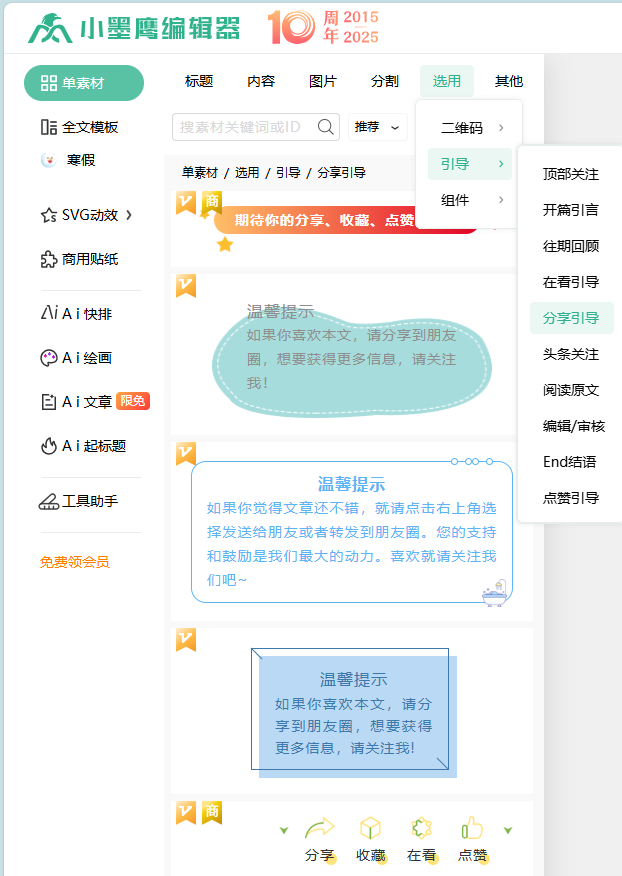
Task: Choose 点赞引导 from submenu
Action: pos(571,498)
